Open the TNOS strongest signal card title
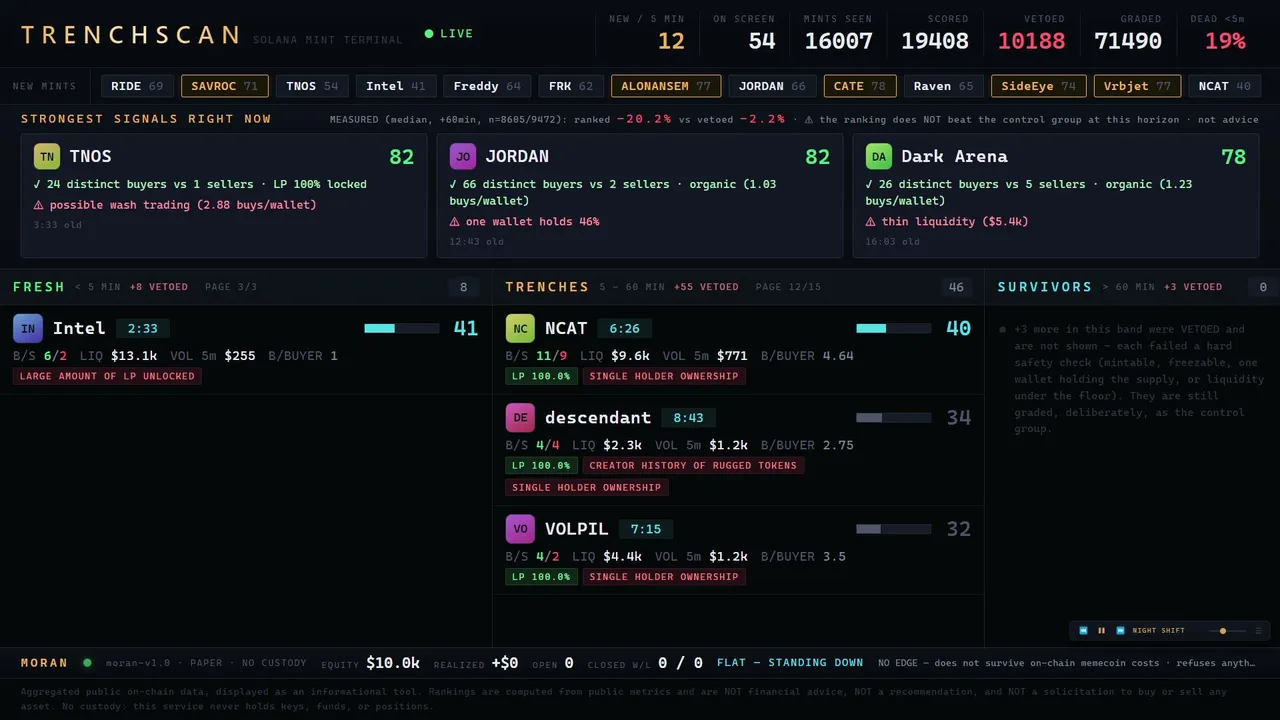This screenshot has height=720, width=1280. click(x=90, y=156)
